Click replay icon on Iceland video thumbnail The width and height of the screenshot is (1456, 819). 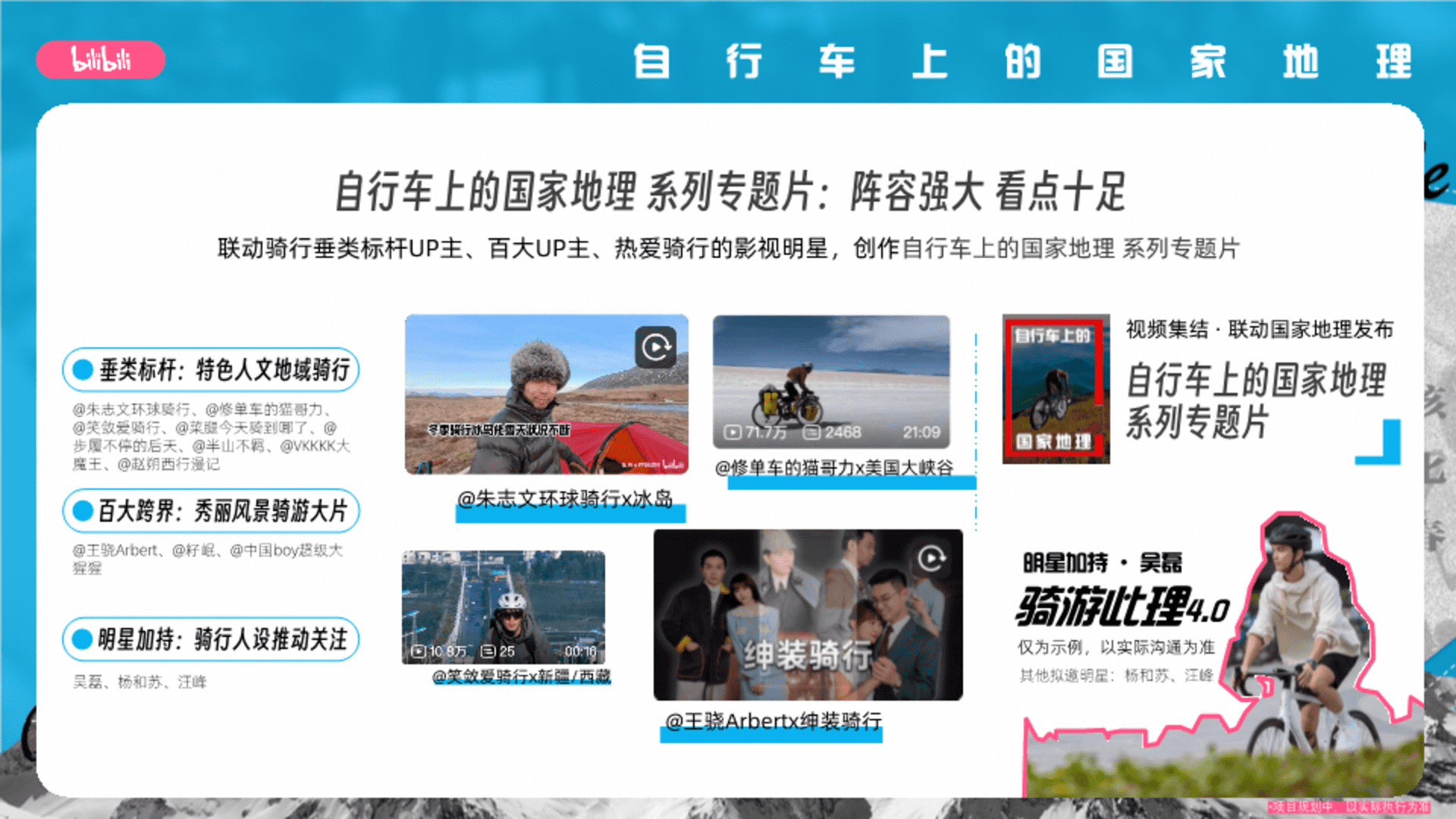(655, 347)
